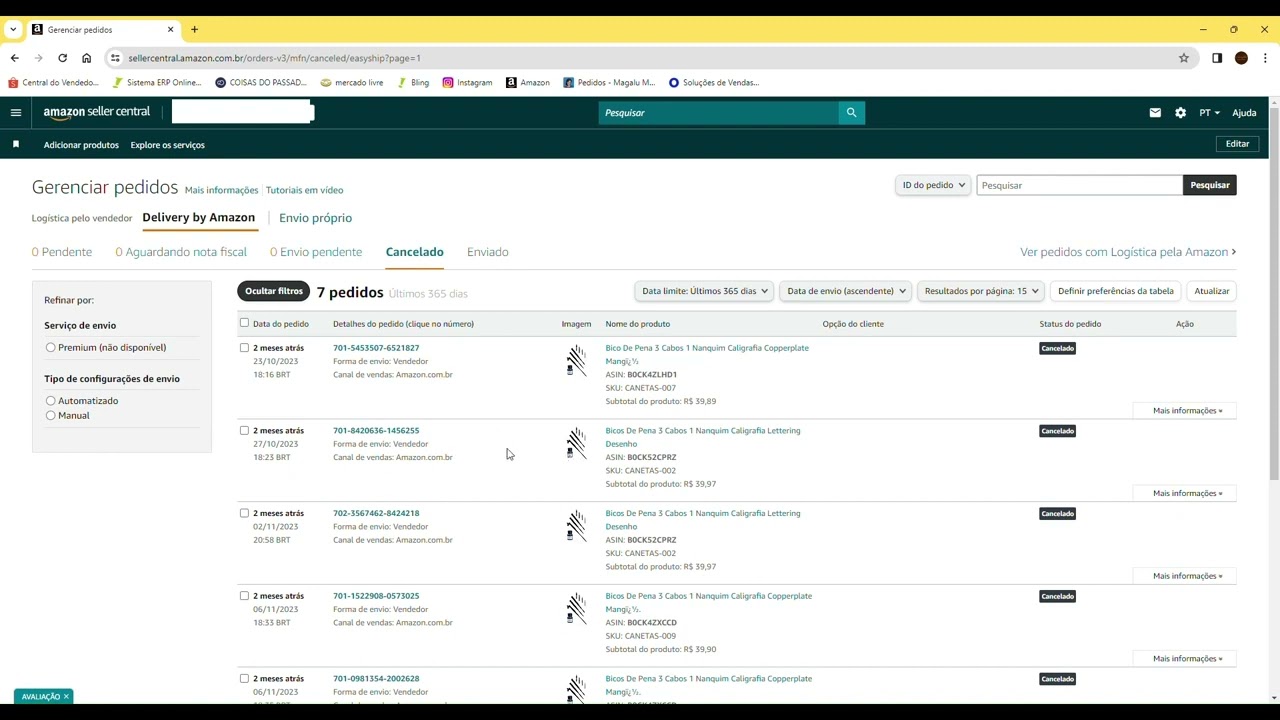Open Data de envio (ascendente) dropdown
The image size is (1280, 720).
coord(846,291)
